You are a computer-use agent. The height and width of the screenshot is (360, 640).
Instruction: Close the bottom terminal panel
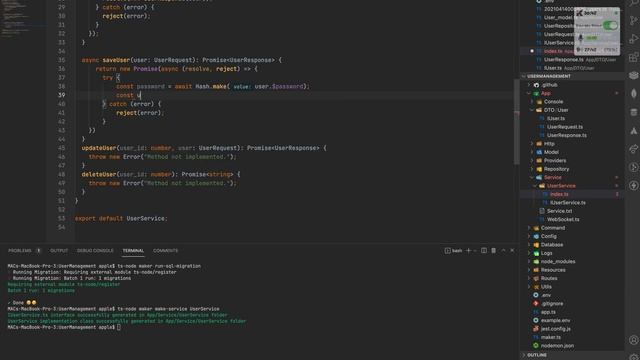[x=512, y=251]
